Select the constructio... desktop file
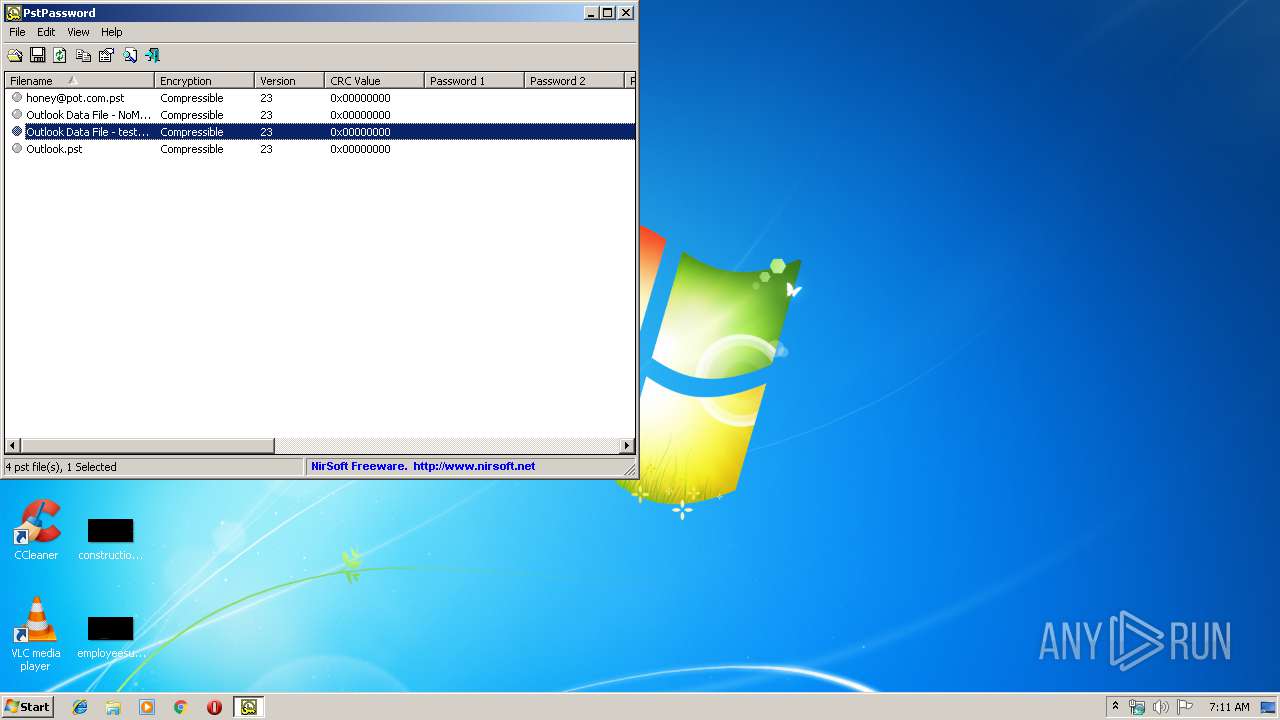Image resolution: width=1280 pixels, height=720 pixels. [110, 538]
